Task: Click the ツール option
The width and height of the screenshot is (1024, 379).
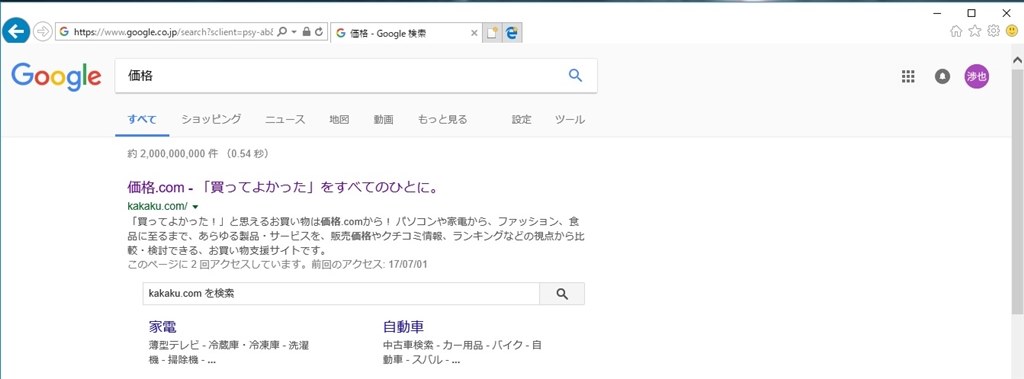Action: click(569, 120)
